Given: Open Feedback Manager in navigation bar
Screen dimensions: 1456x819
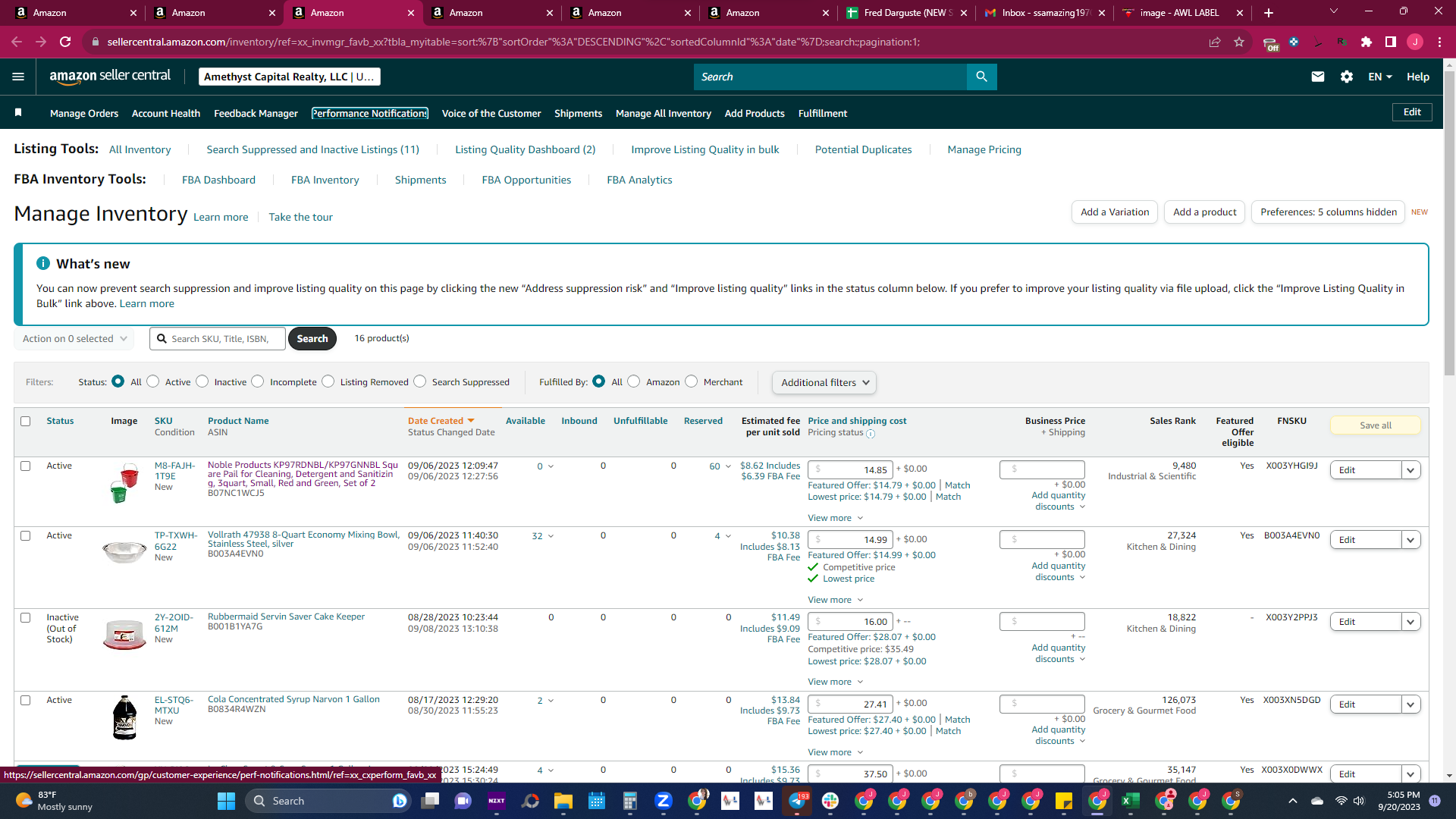Looking at the screenshot, I should (x=256, y=113).
